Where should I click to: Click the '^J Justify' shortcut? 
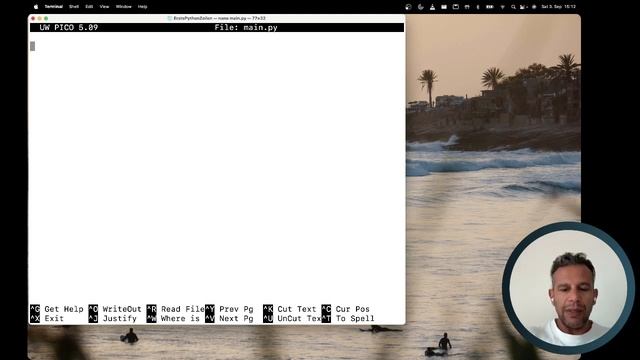(x=113, y=318)
